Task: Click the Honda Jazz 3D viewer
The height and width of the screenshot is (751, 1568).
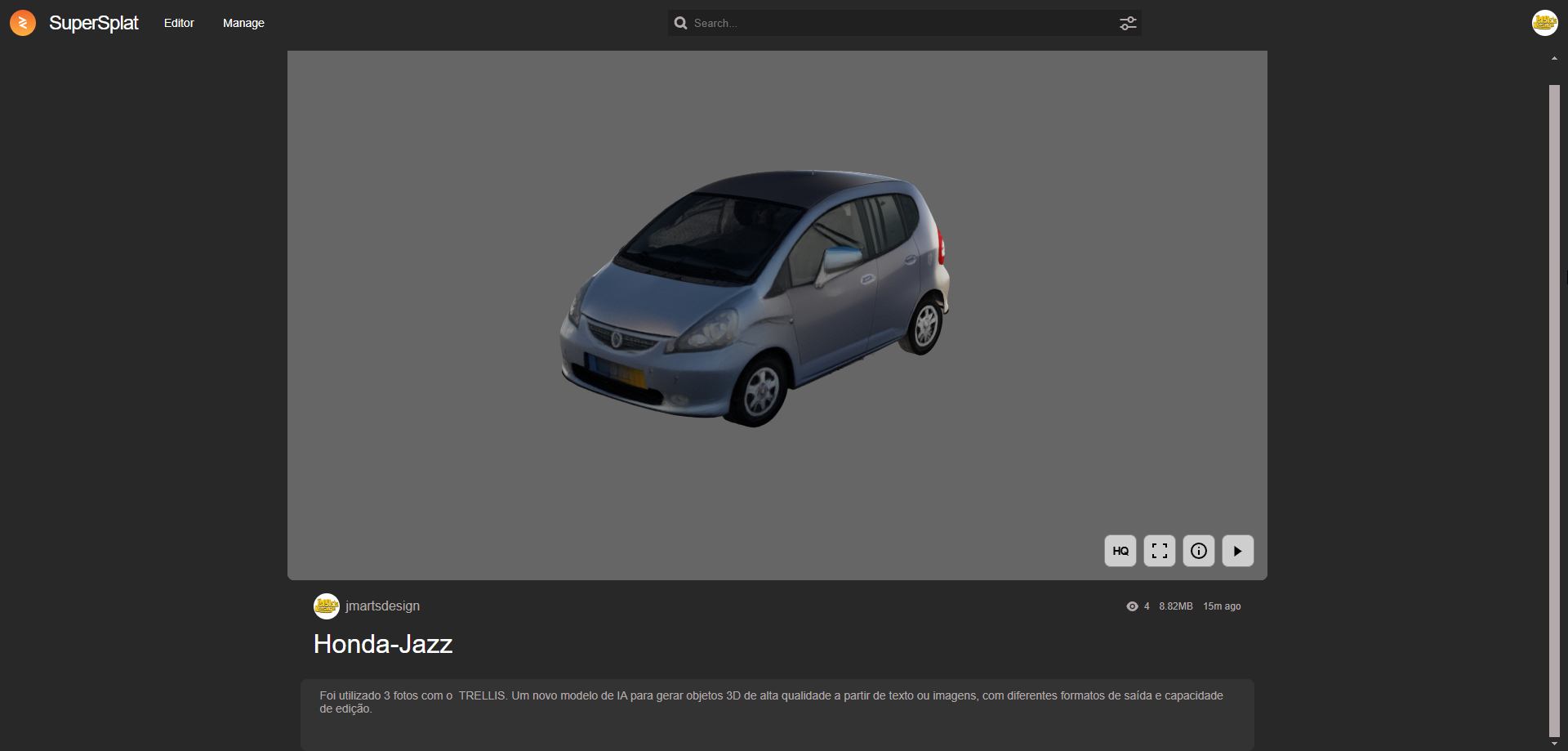Action: pyautogui.click(x=777, y=315)
